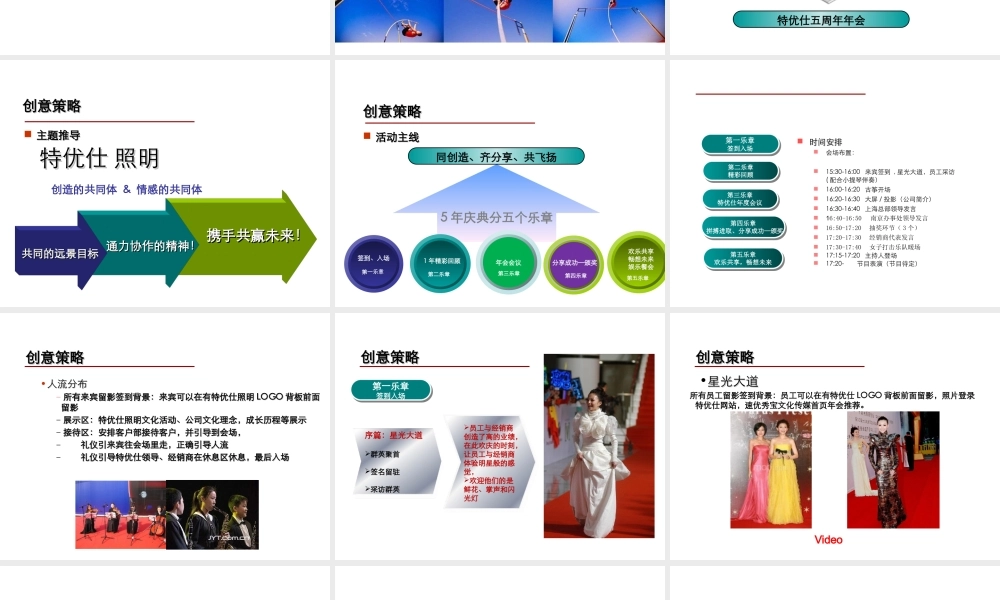Select the 创意策略 title on 人流分布 slide
This screenshot has width=1000, height=600.
(55, 357)
